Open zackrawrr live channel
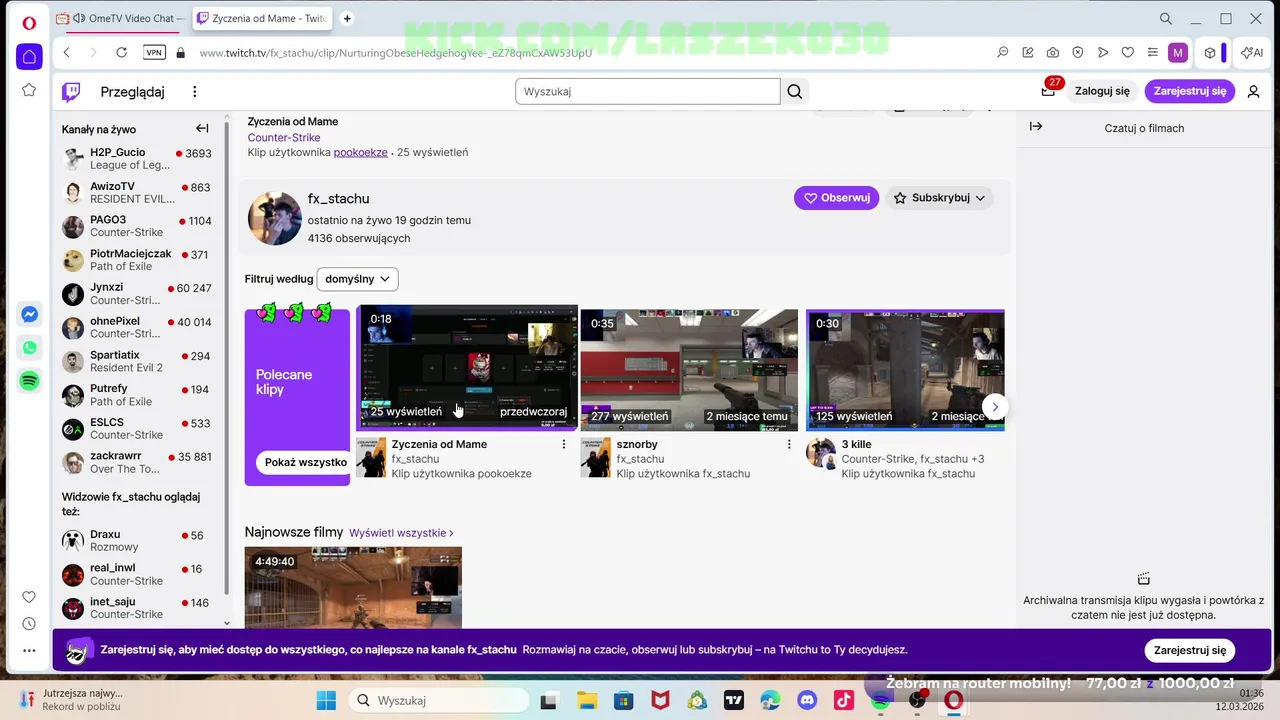 point(137,462)
